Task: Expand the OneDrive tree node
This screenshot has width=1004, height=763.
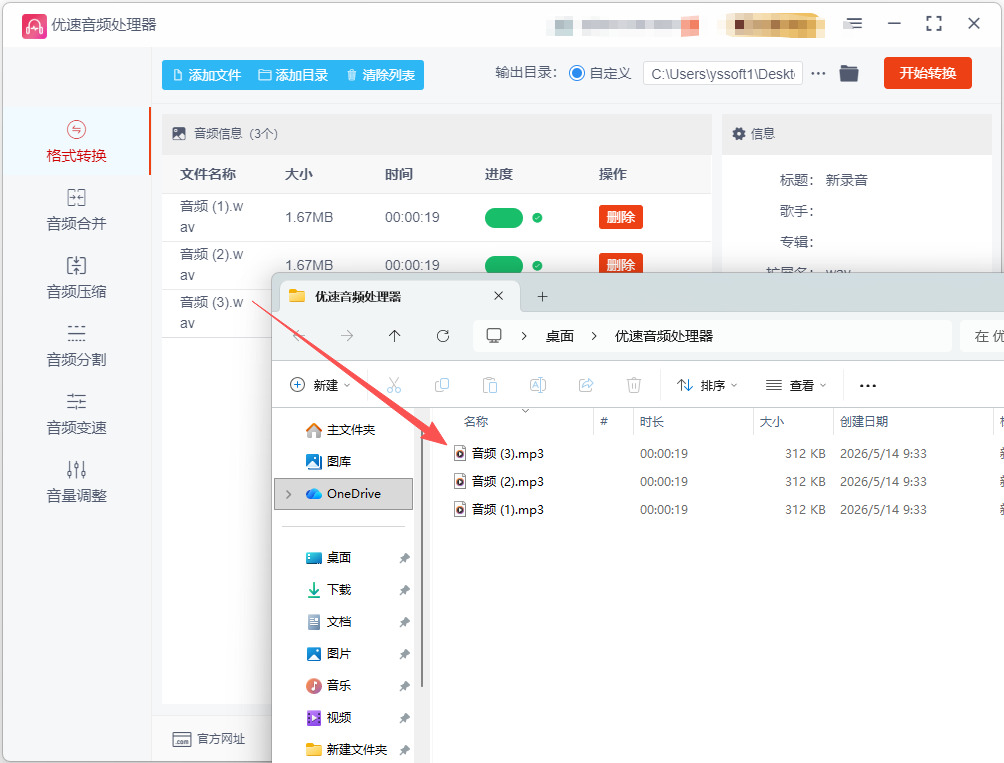Action: click(289, 494)
